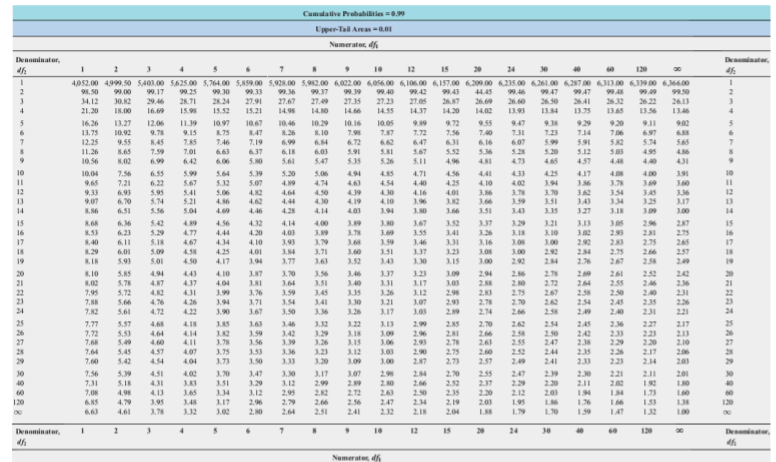This screenshot has height=462, width=776.
Task: Select the table value '6,261.00'
Action: (x=544, y=83)
